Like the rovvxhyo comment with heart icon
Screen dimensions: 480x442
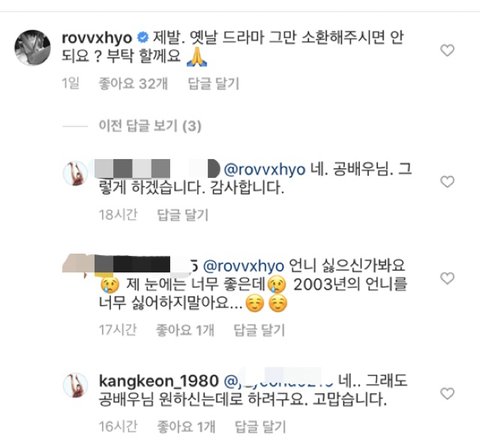(x=447, y=50)
